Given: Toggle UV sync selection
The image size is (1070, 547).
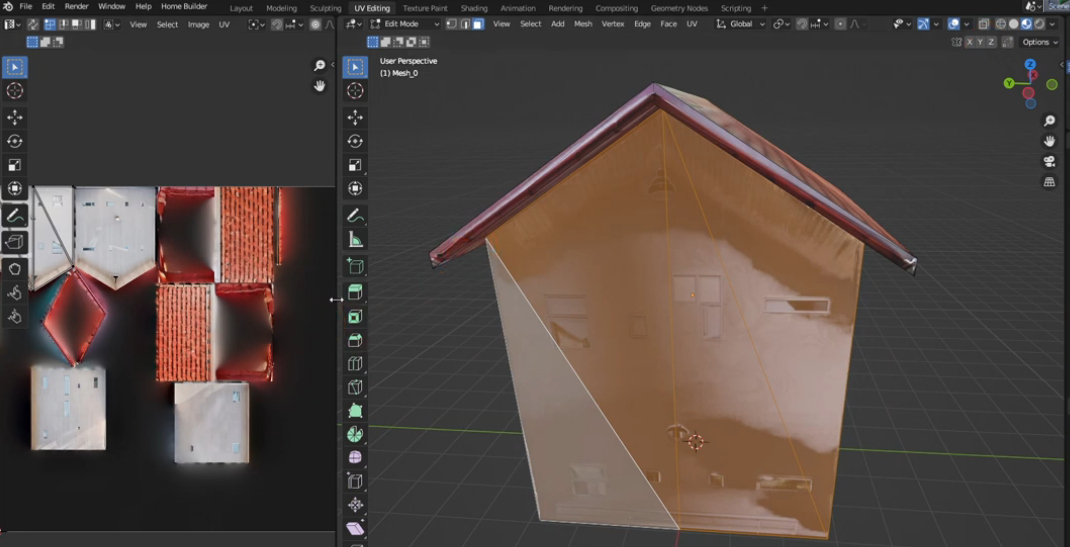Looking at the screenshot, I should (x=33, y=24).
